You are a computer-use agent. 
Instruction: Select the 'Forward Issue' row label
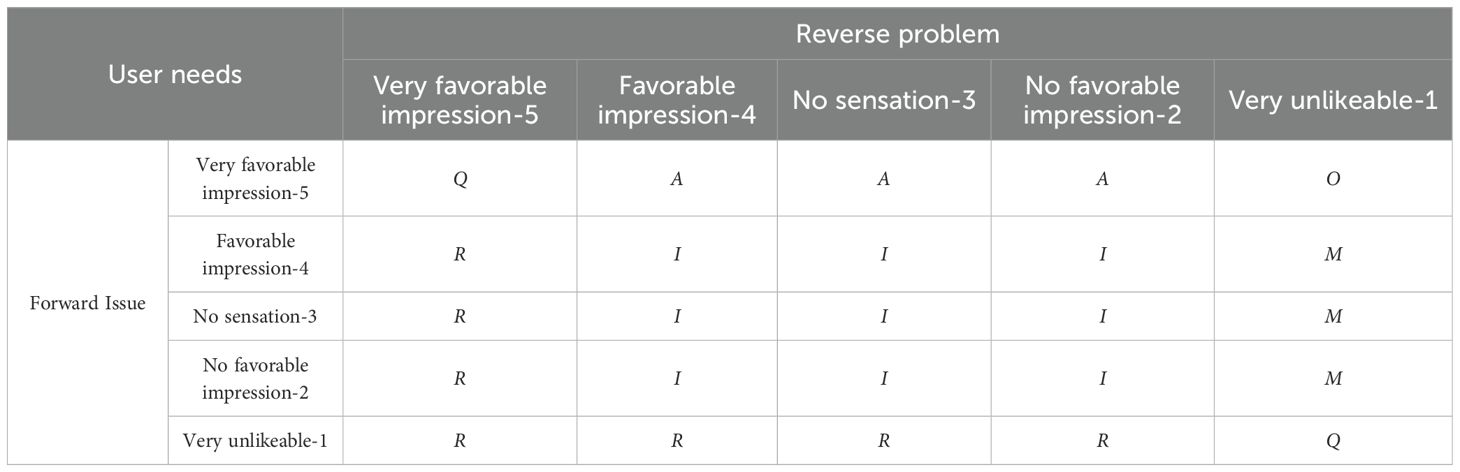[88, 303]
